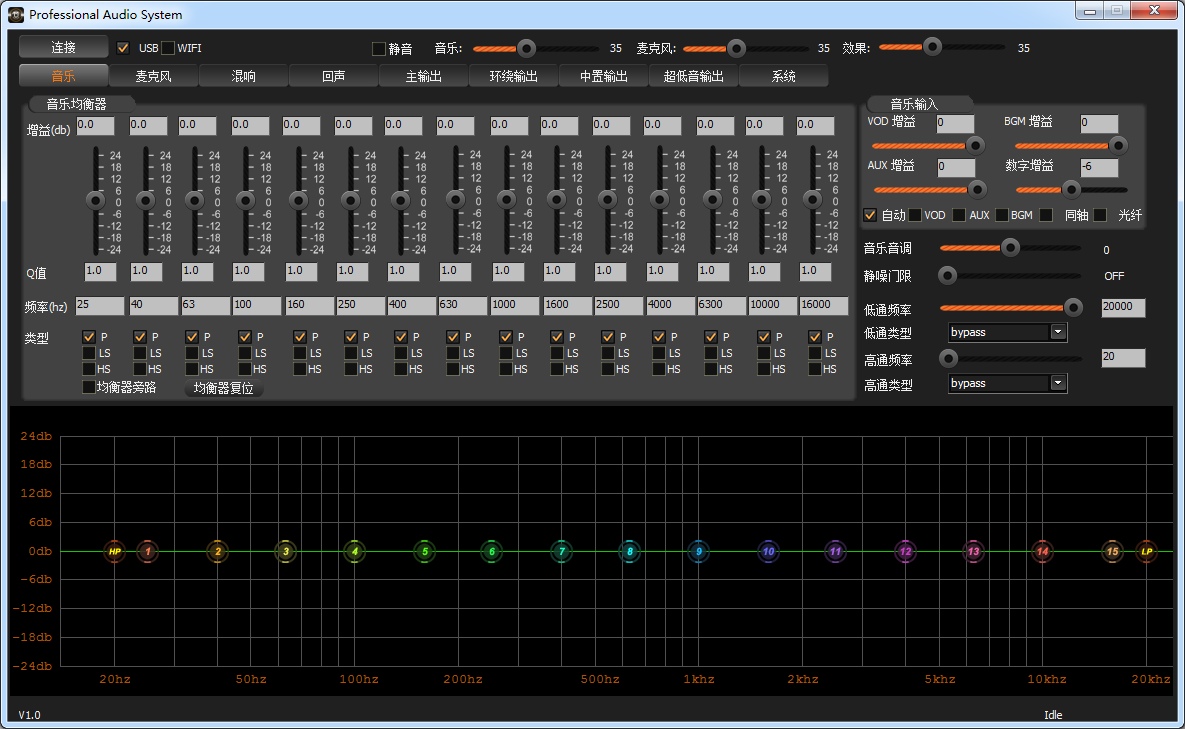The height and width of the screenshot is (729, 1185).
Task: Click band 7 node in EQ graph
Action: 562,551
